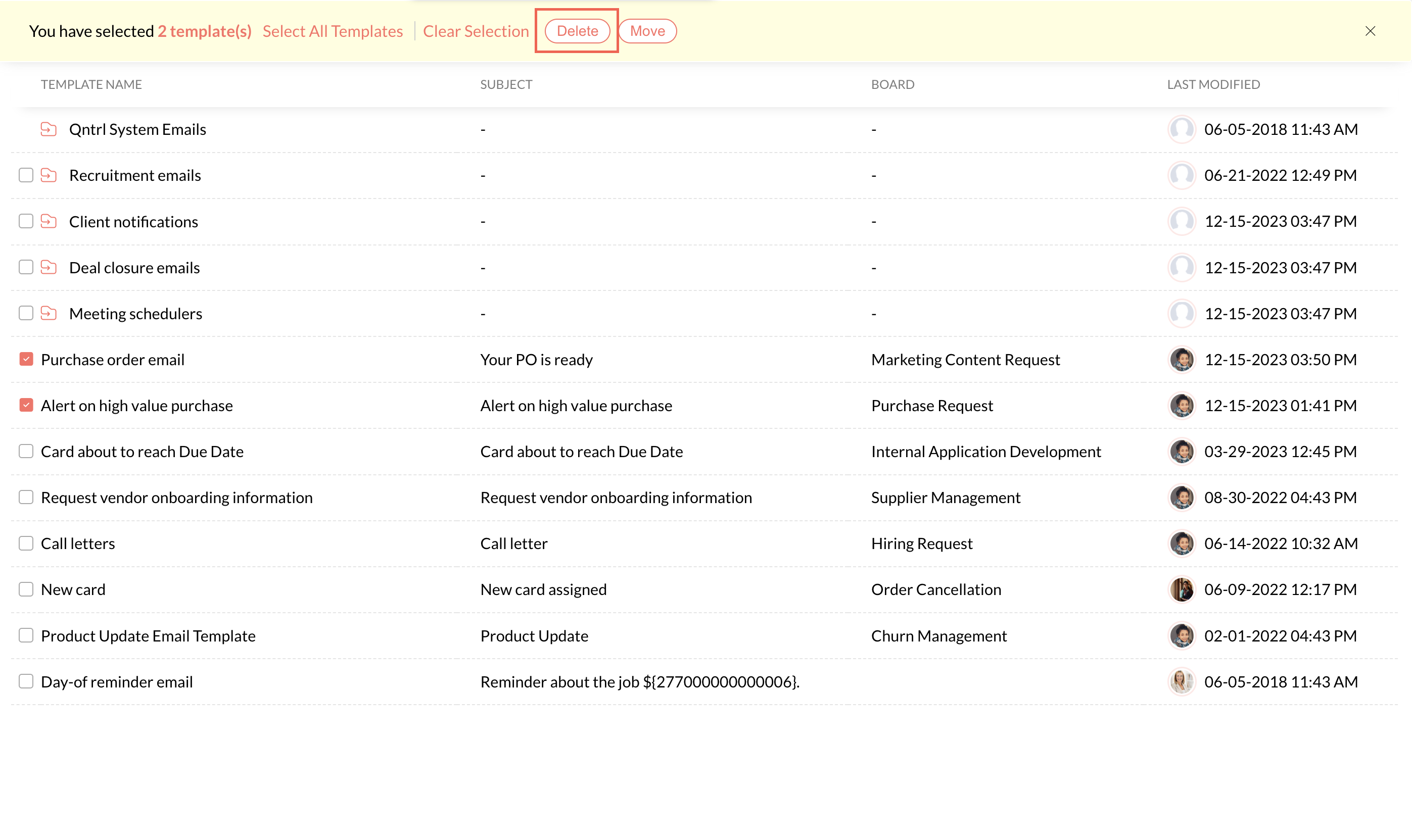This screenshot has width=1412, height=840.
Task: Click user avatar on Day-of reminder email row
Action: (1181, 681)
